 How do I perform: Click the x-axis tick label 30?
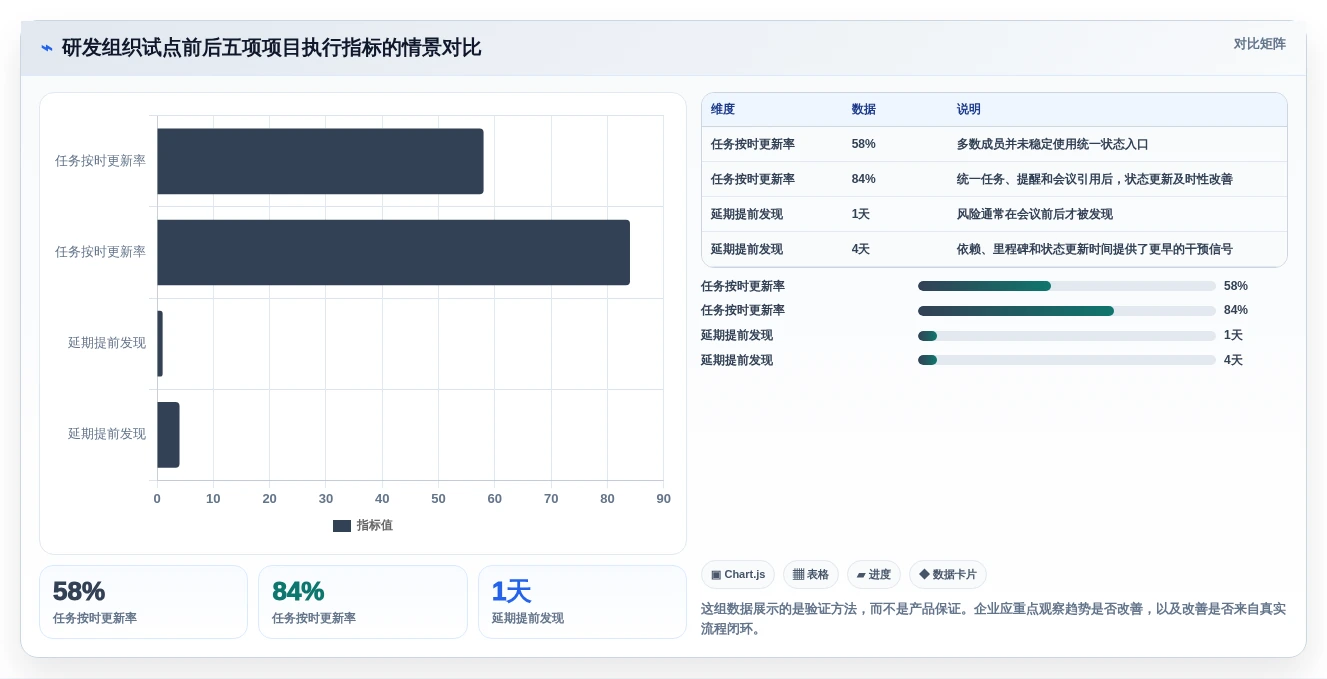tap(326, 498)
